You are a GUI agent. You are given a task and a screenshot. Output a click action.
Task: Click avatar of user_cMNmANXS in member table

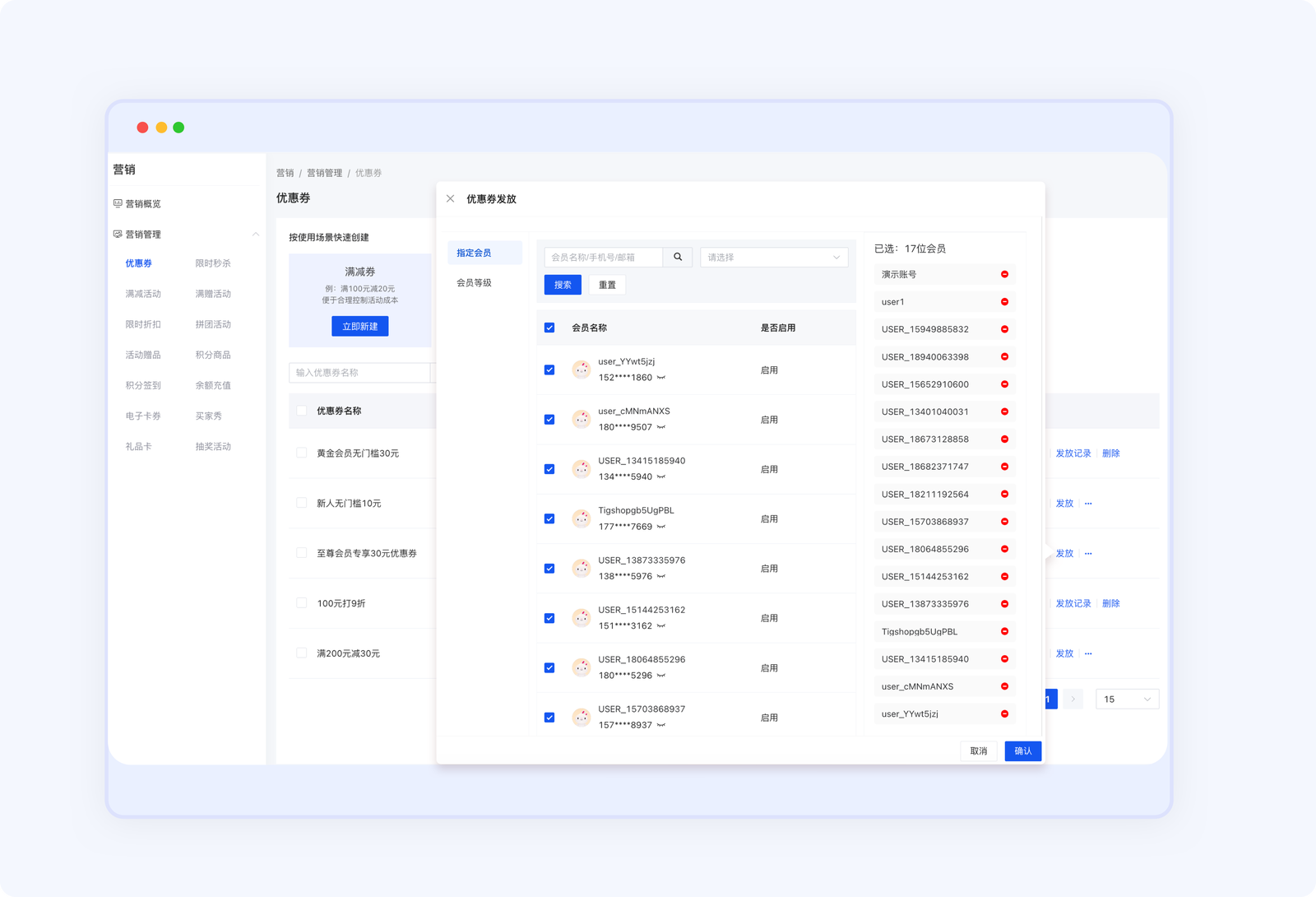(x=582, y=419)
